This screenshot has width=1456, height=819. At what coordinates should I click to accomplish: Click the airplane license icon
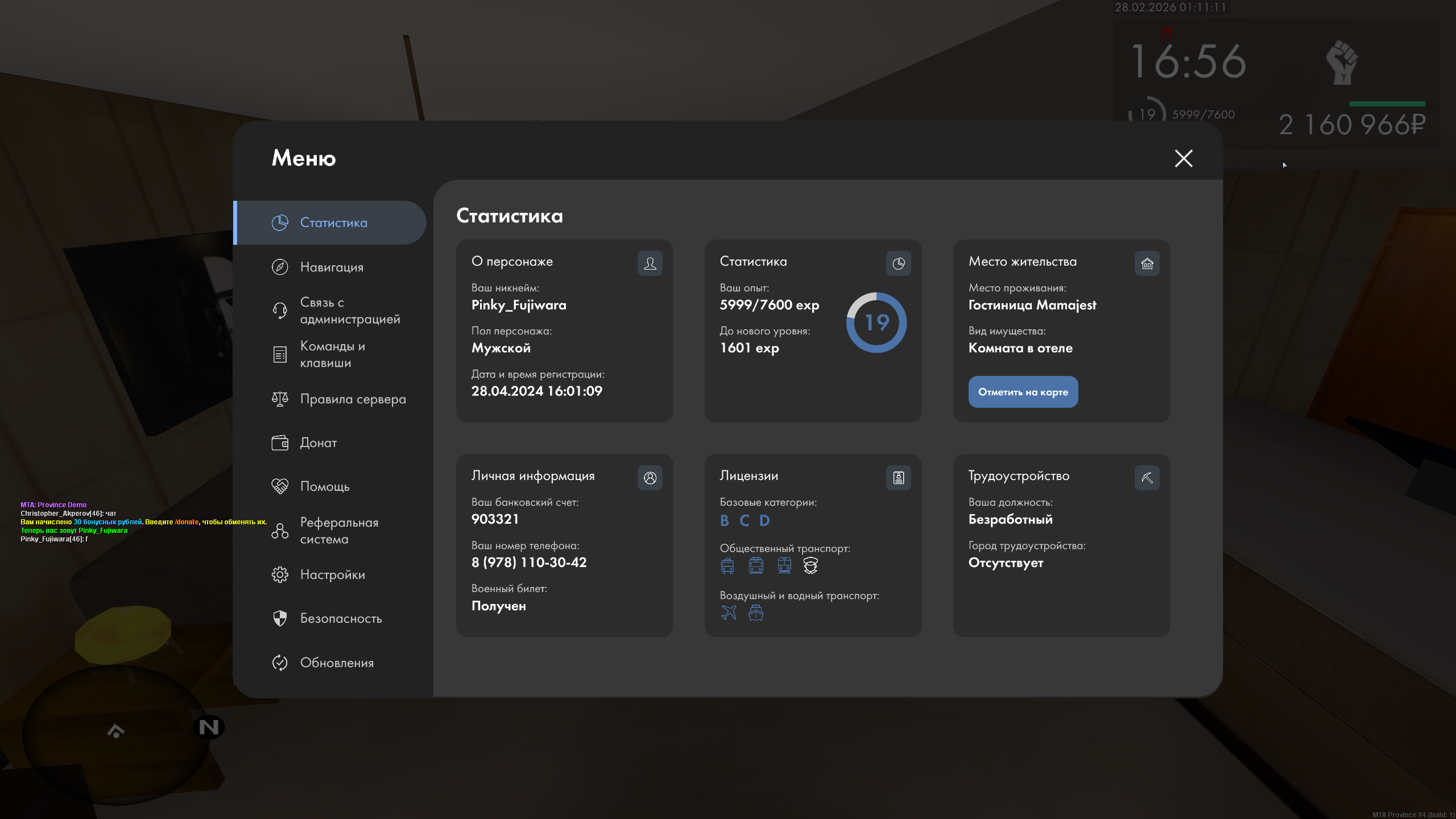729,613
